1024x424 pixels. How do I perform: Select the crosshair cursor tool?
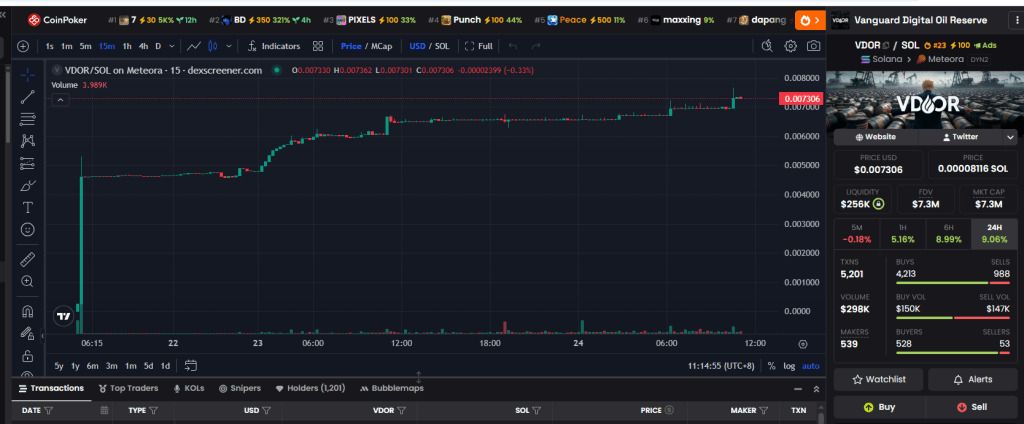coord(27,75)
